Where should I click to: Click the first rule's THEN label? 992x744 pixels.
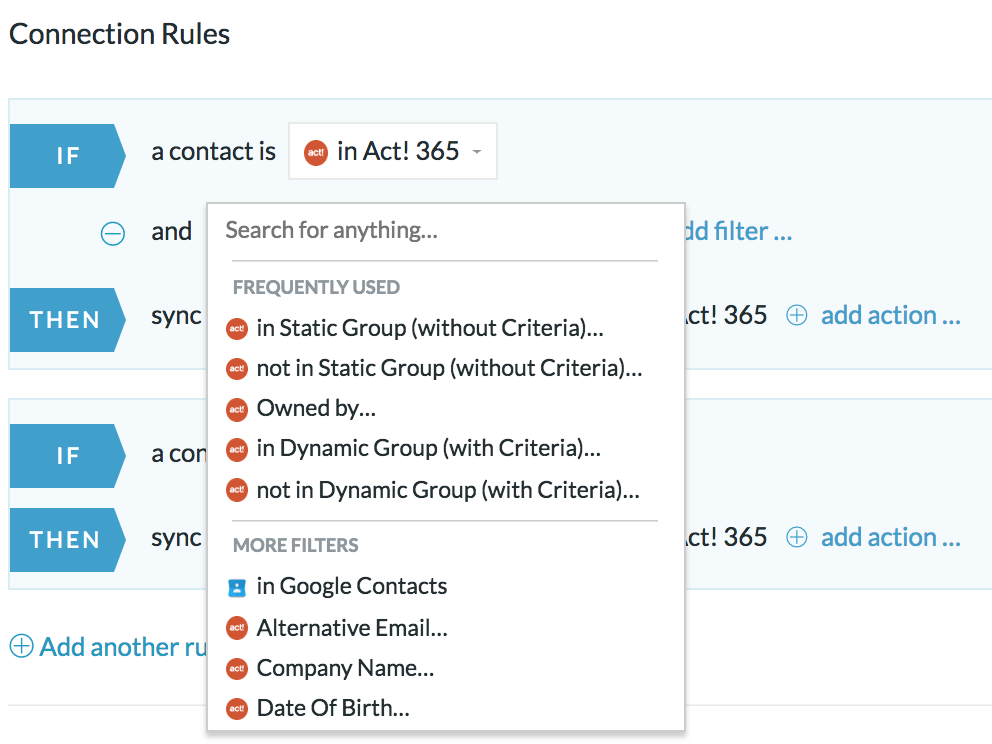click(x=68, y=319)
